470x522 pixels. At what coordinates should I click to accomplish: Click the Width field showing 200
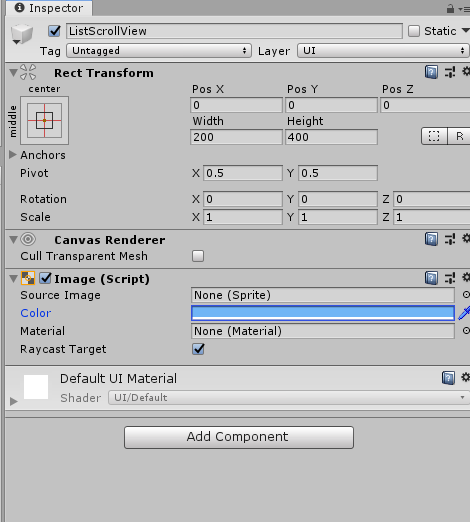pos(236,137)
